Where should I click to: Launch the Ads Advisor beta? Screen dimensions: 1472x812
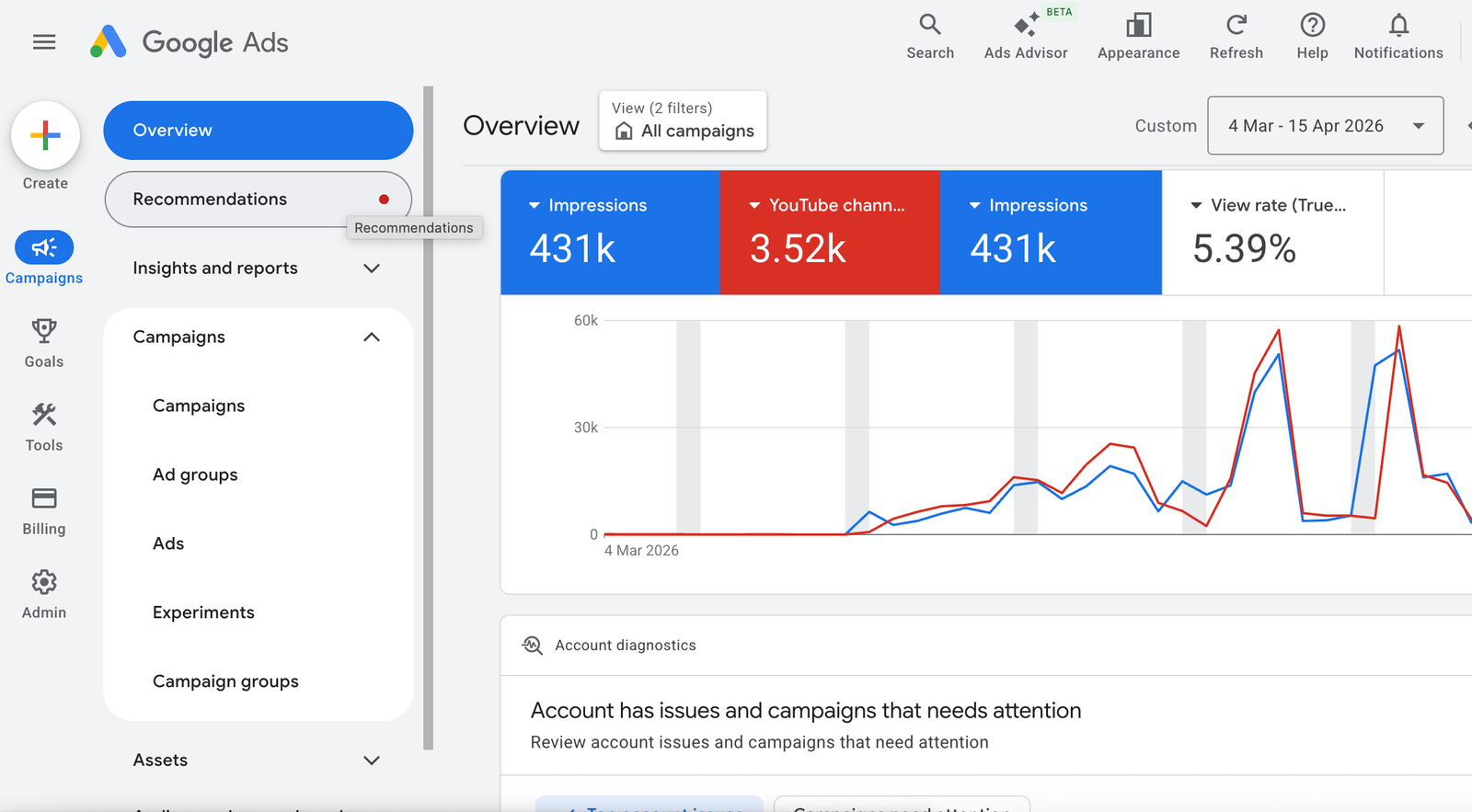[x=1026, y=37]
